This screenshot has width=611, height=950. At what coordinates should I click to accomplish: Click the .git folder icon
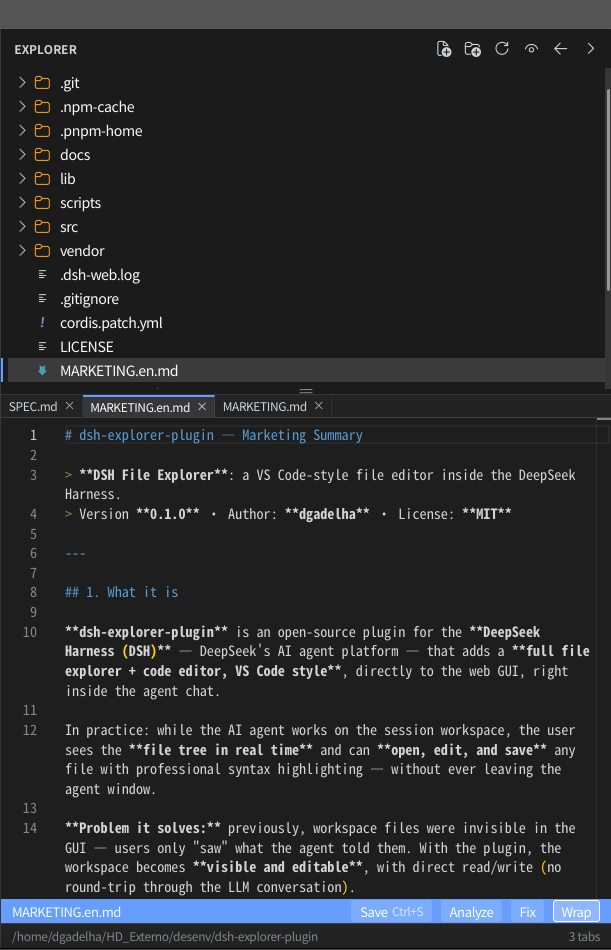(42, 82)
